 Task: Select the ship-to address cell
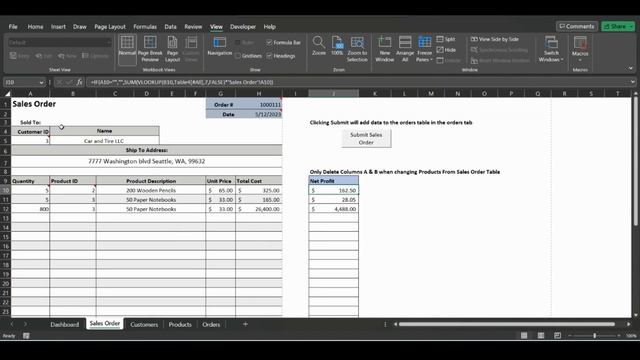click(x=147, y=161)
